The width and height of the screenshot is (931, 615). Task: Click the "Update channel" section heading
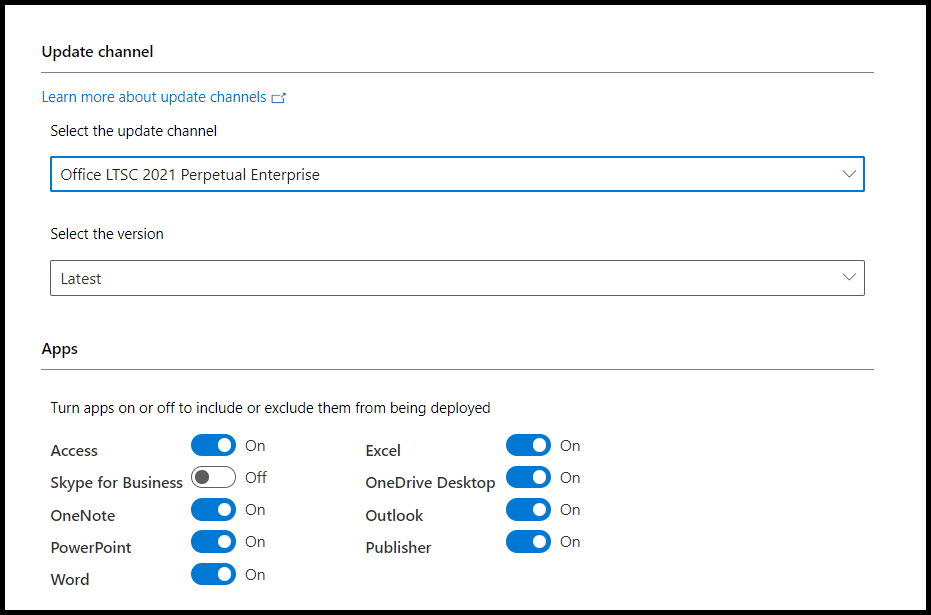(97, 52)
